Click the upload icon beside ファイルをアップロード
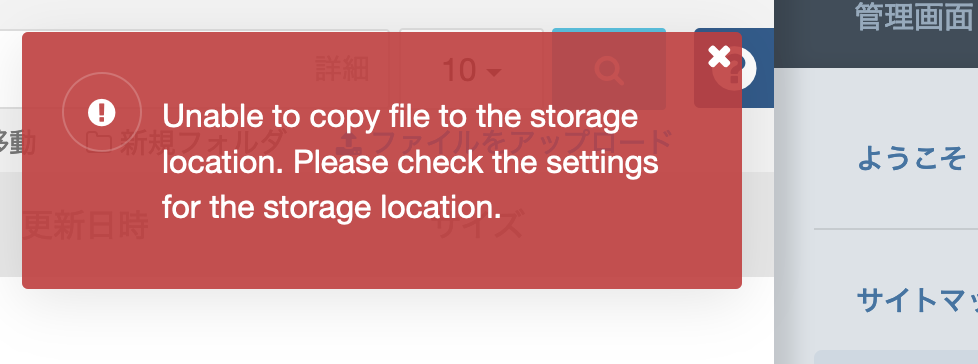This screenshot has height=364, width=978. (x=352, y=143)
